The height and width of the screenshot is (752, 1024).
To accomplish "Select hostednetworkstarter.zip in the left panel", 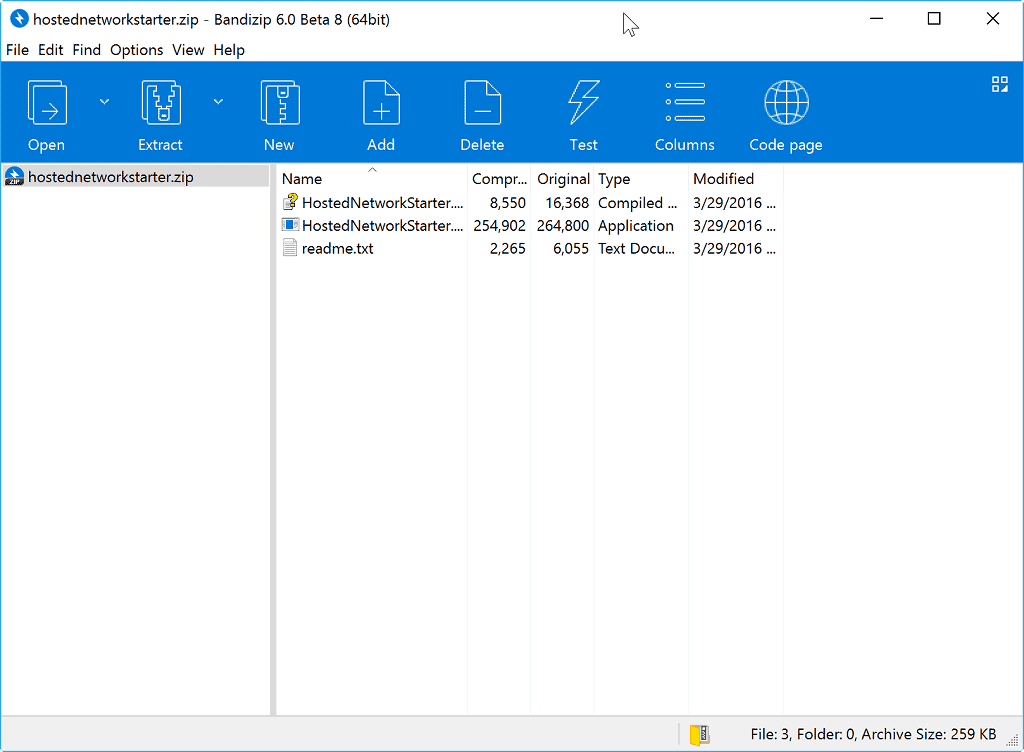I will pyautogui.click(x=107, y=176).
